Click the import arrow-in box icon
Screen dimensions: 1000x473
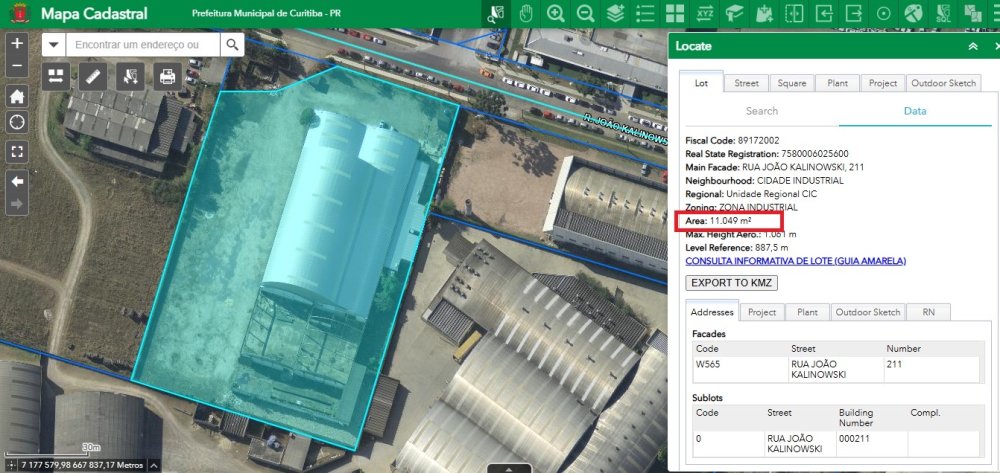coord(824,14)
